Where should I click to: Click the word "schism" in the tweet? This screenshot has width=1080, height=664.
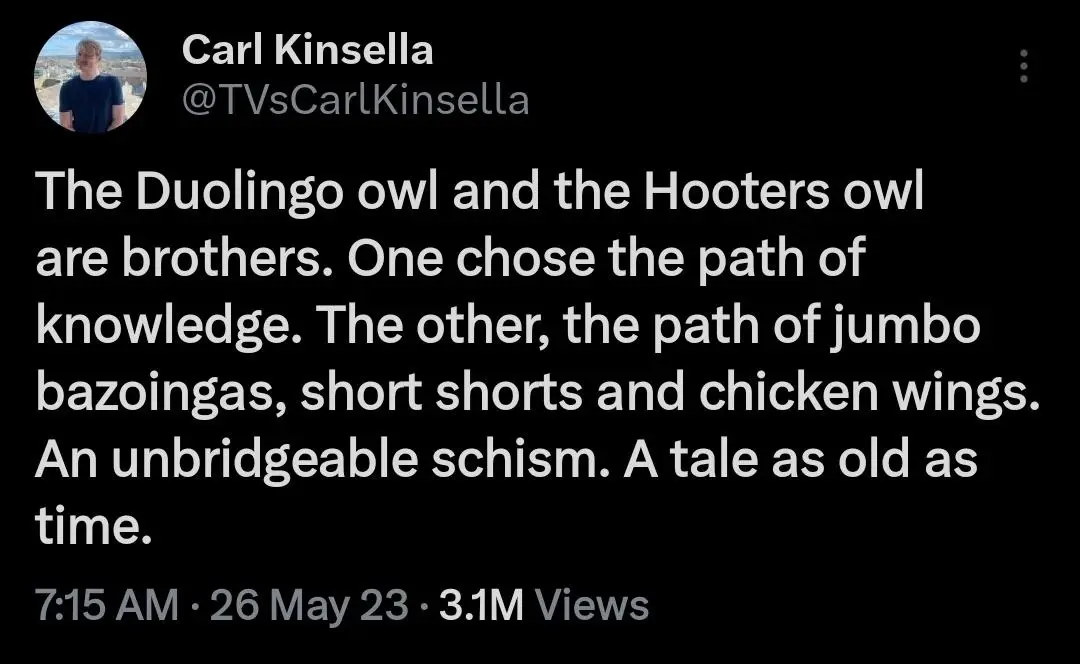529,460
